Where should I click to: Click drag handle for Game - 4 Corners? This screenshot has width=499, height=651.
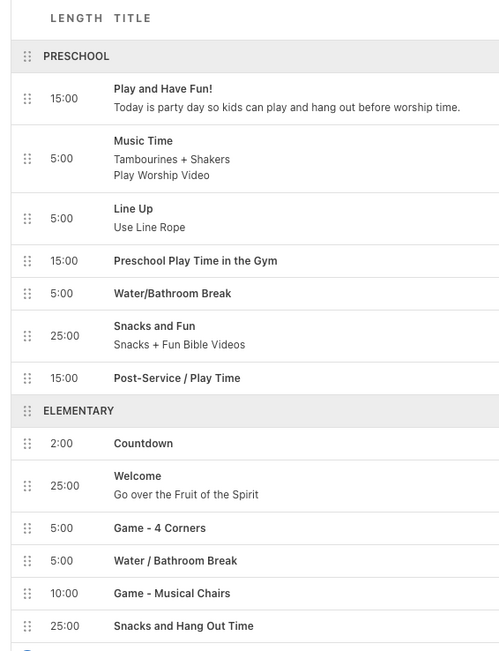(x=27, y=528)
